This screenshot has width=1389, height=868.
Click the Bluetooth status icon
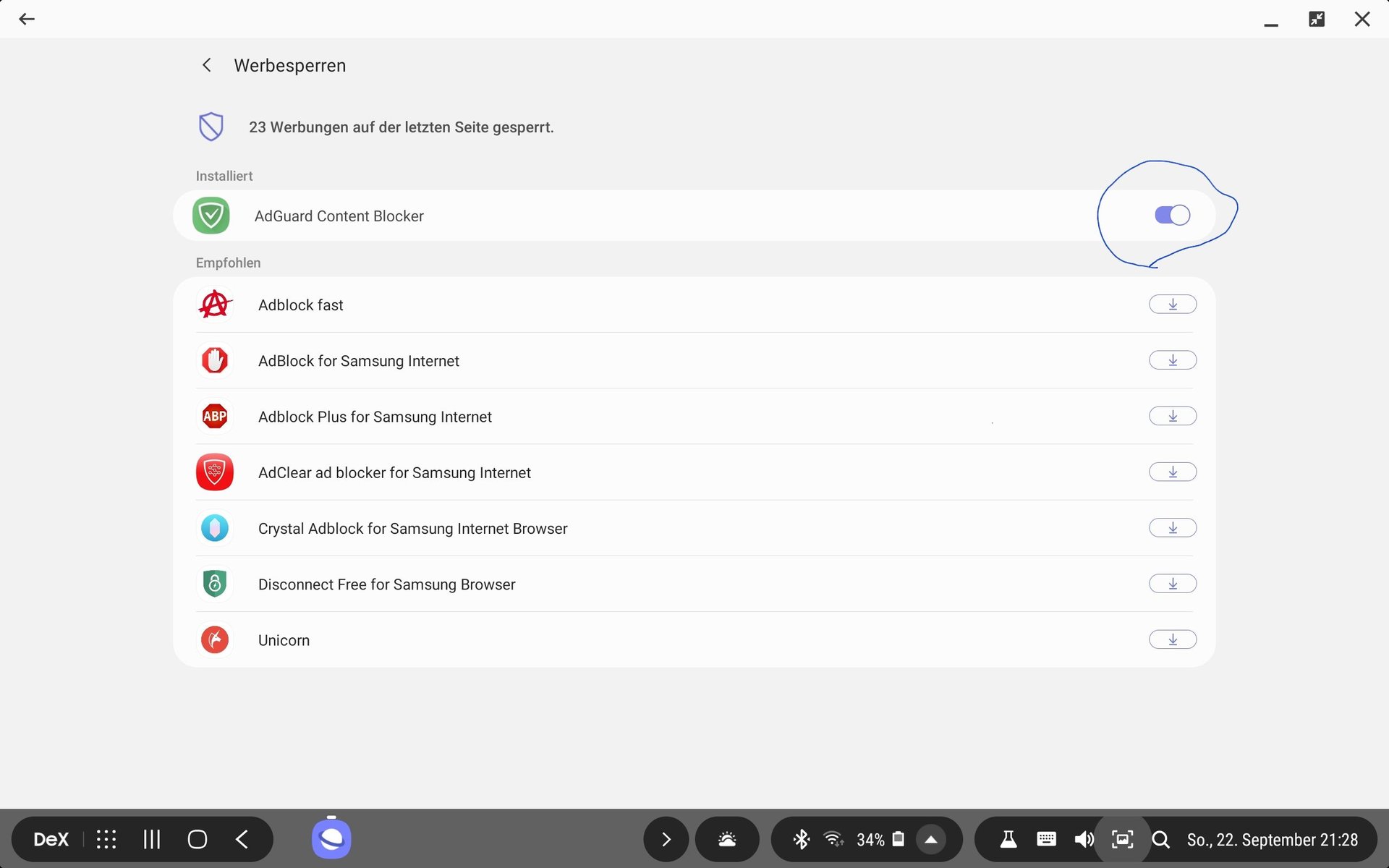tap(802, 839)
